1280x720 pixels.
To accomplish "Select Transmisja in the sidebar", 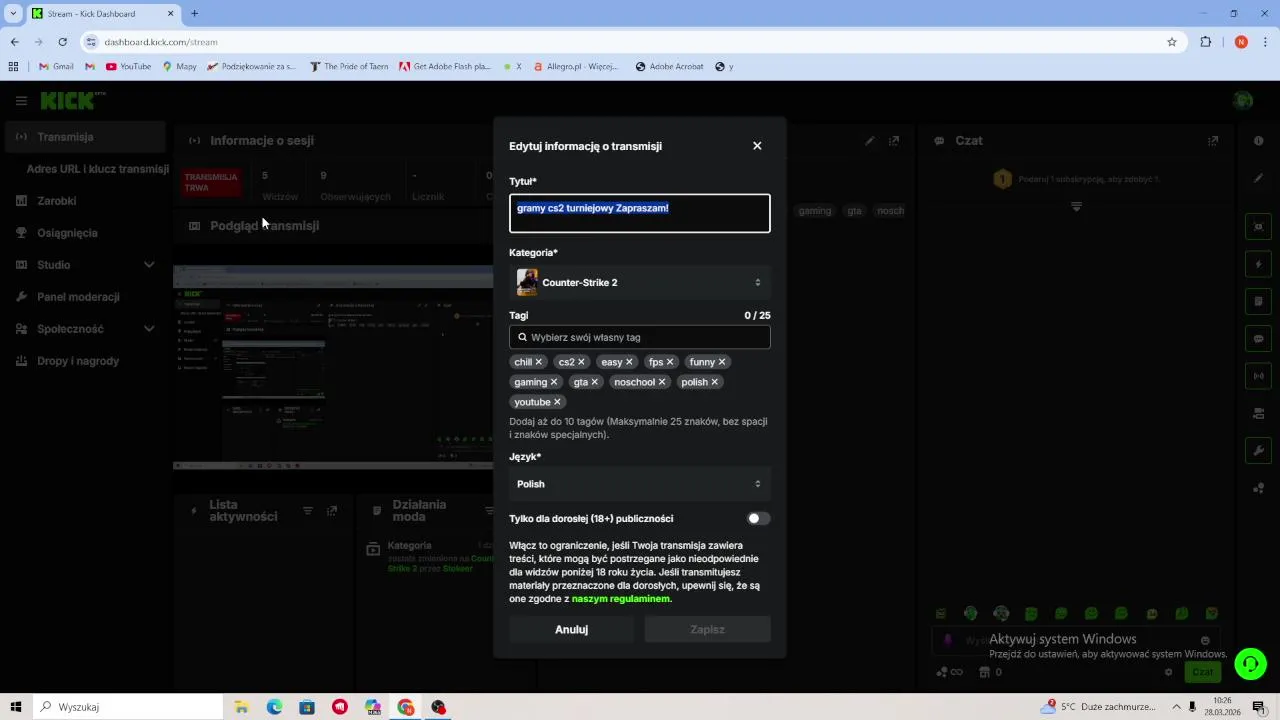I will point(85,137).
